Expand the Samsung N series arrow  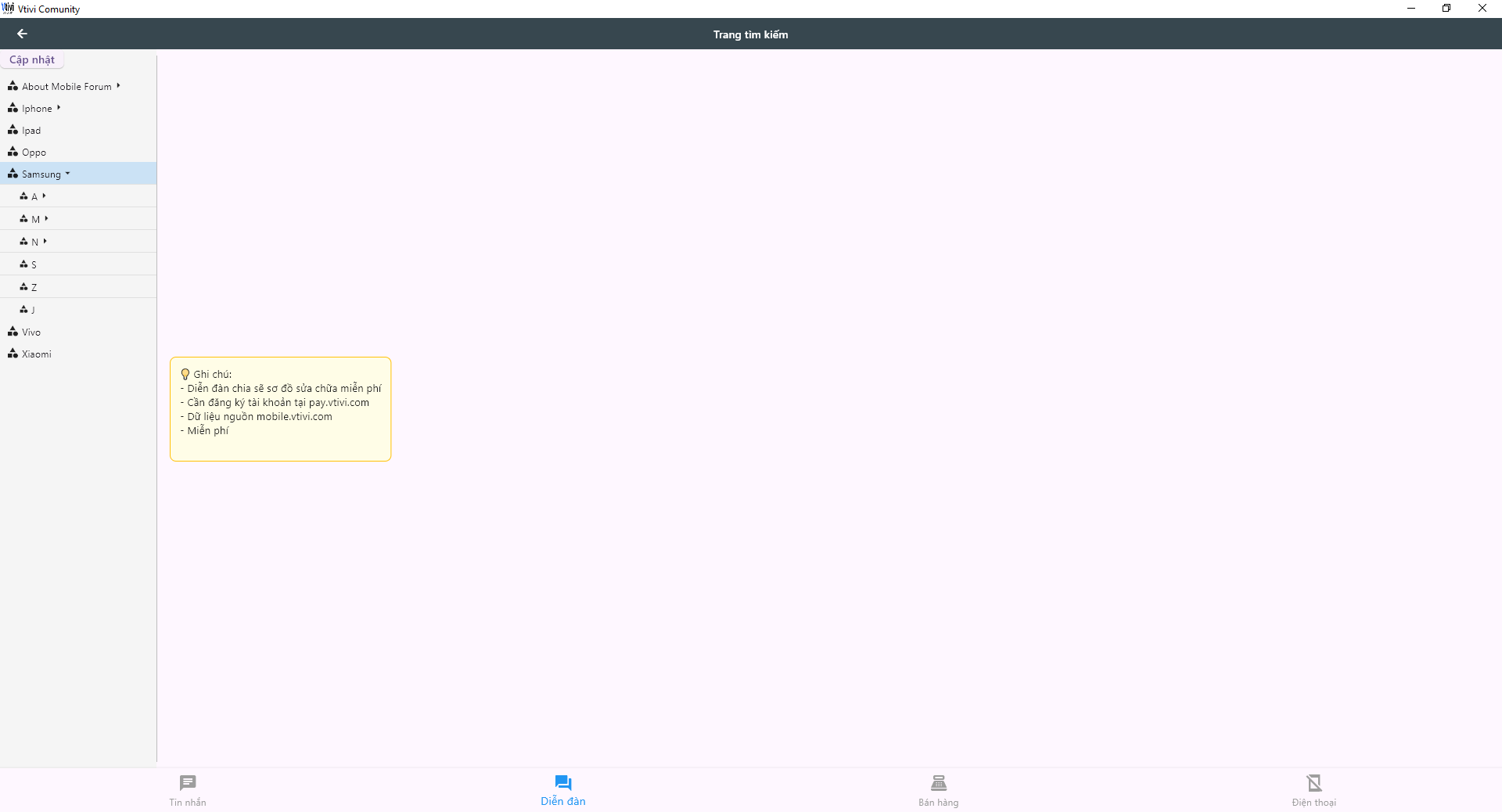(x=45, y=241)
